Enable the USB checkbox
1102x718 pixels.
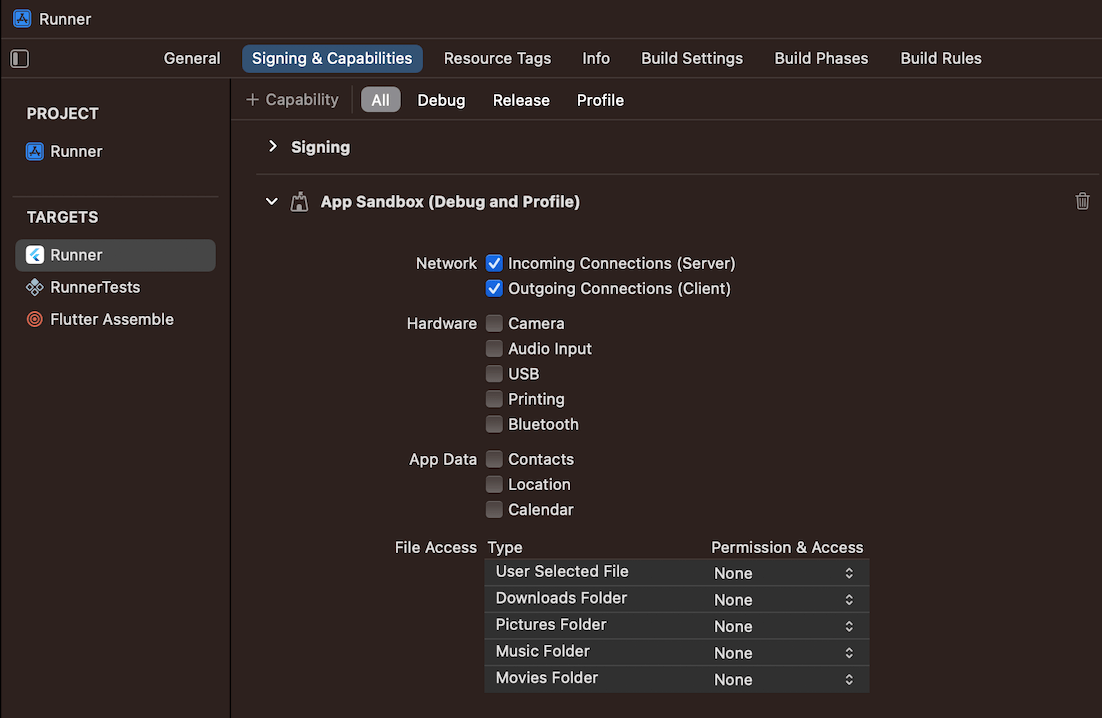click(x=494, y=374)
